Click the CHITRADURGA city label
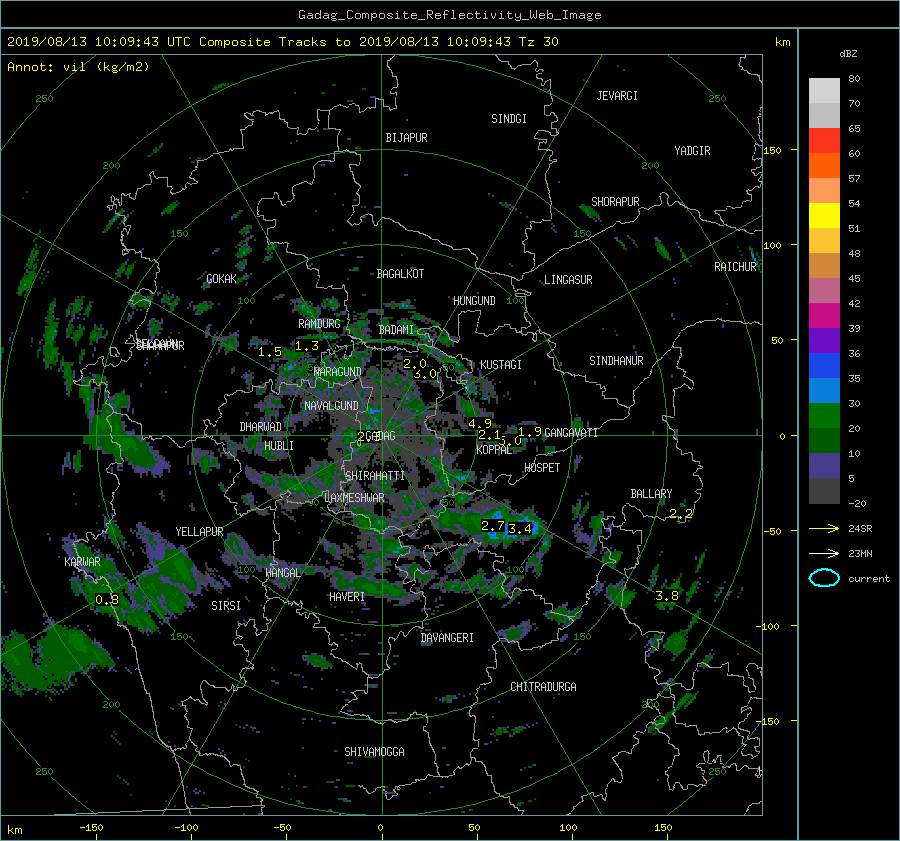Screen dimensions: 900x841 pos(544,687)
